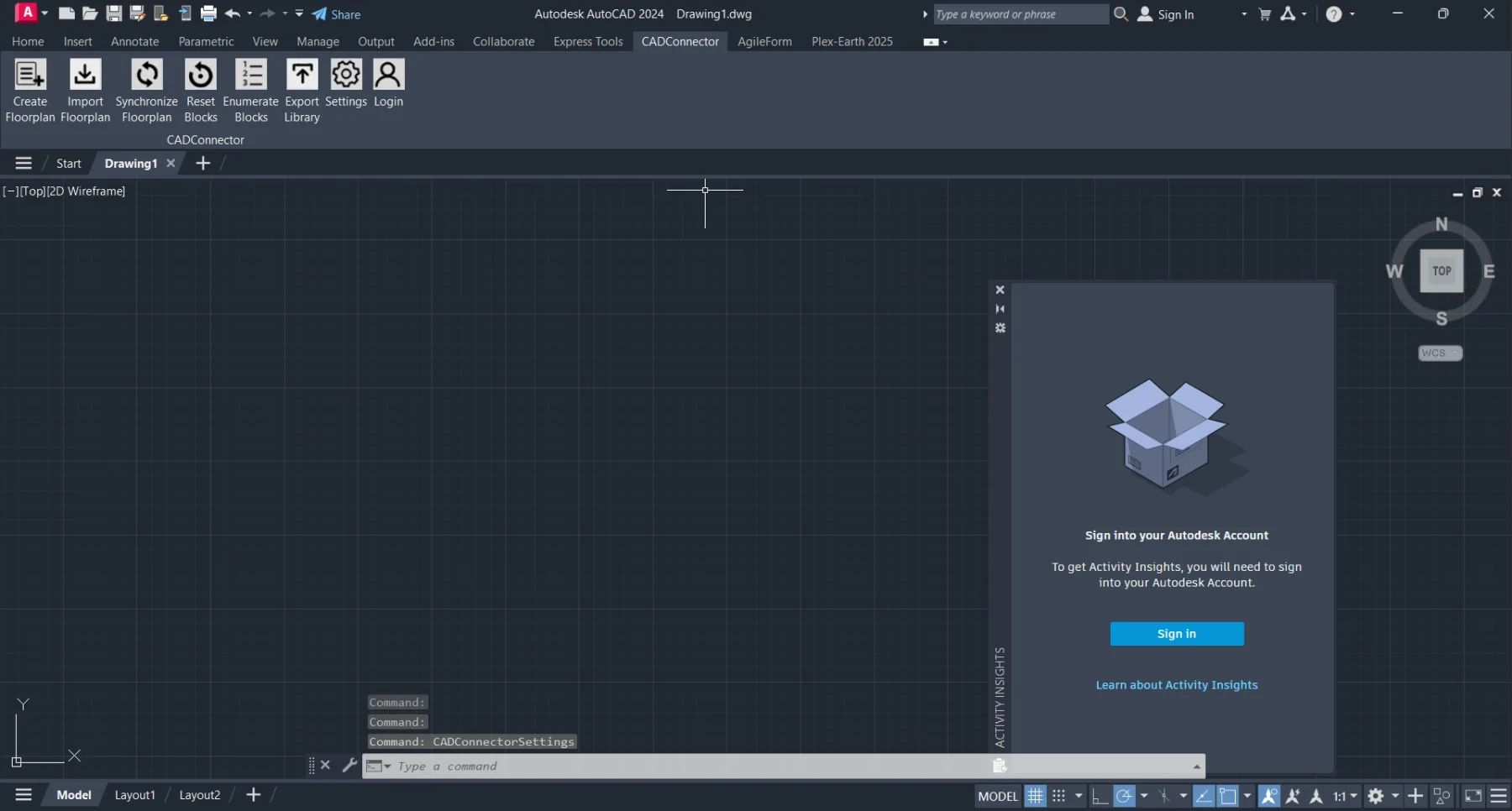
Task: Click the Create Floorplan ribbon icon
Action: [30, 74]
